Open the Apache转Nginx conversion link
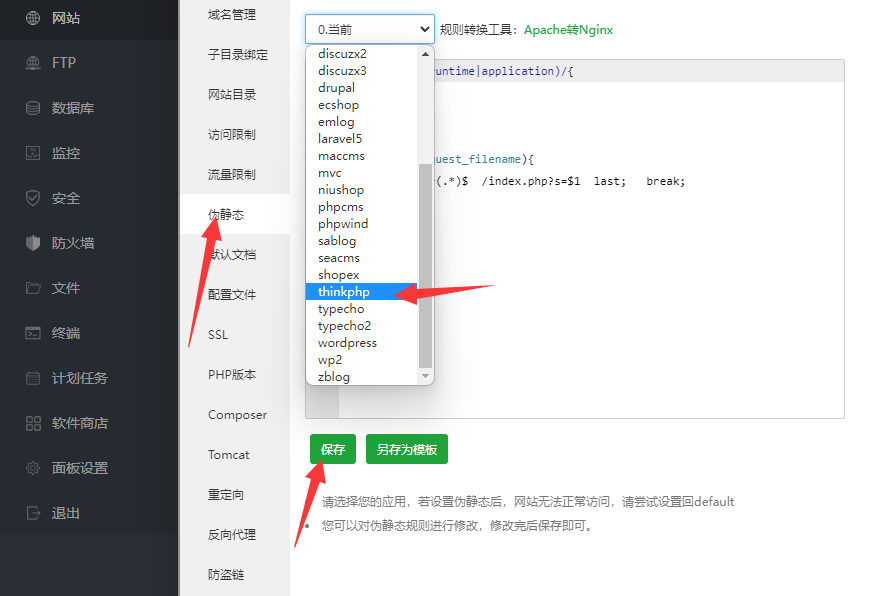 click(568, 30)
